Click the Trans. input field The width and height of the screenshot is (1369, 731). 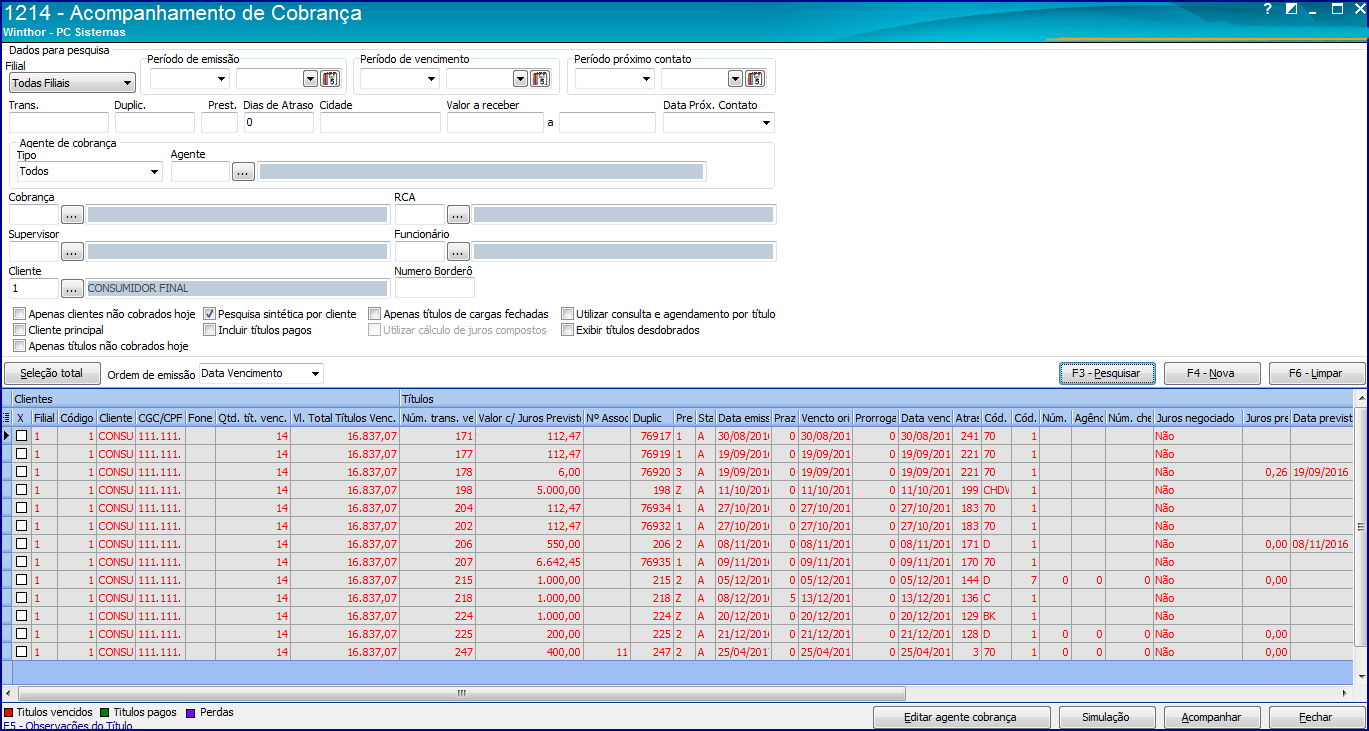pyautogui.click(x=58, y=123)
